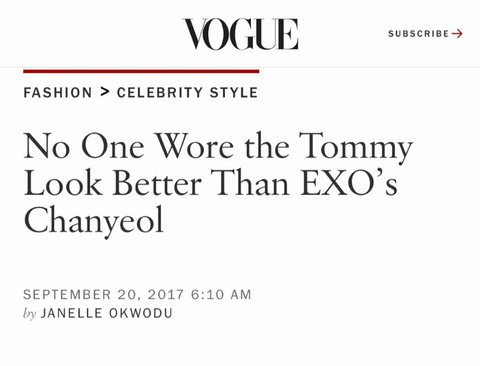
Task: Click the 6:10 AM timestamp
Action: point(221,295)
